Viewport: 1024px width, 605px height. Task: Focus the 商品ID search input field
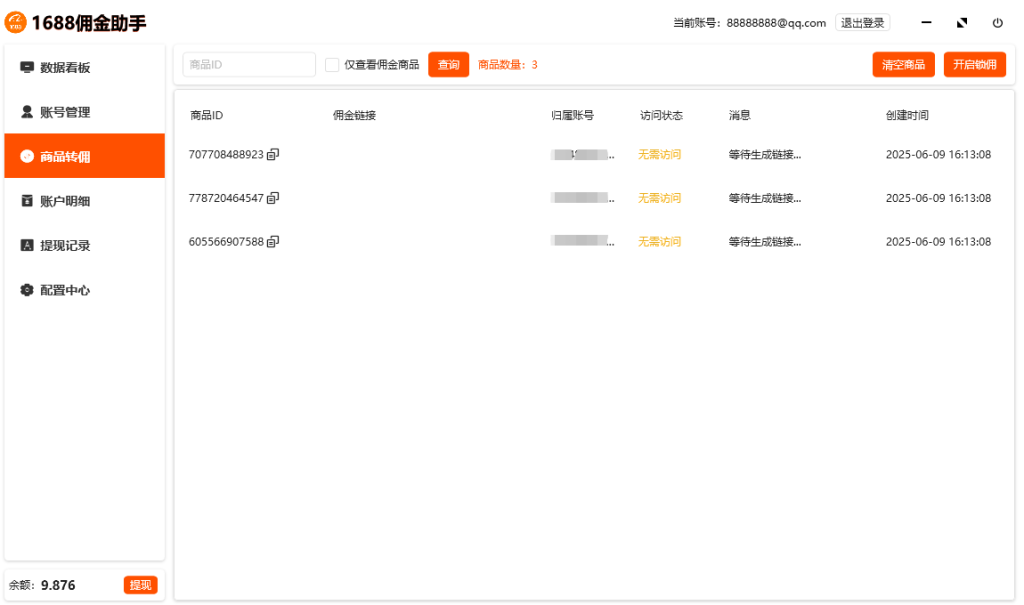(x=249, y=65)
